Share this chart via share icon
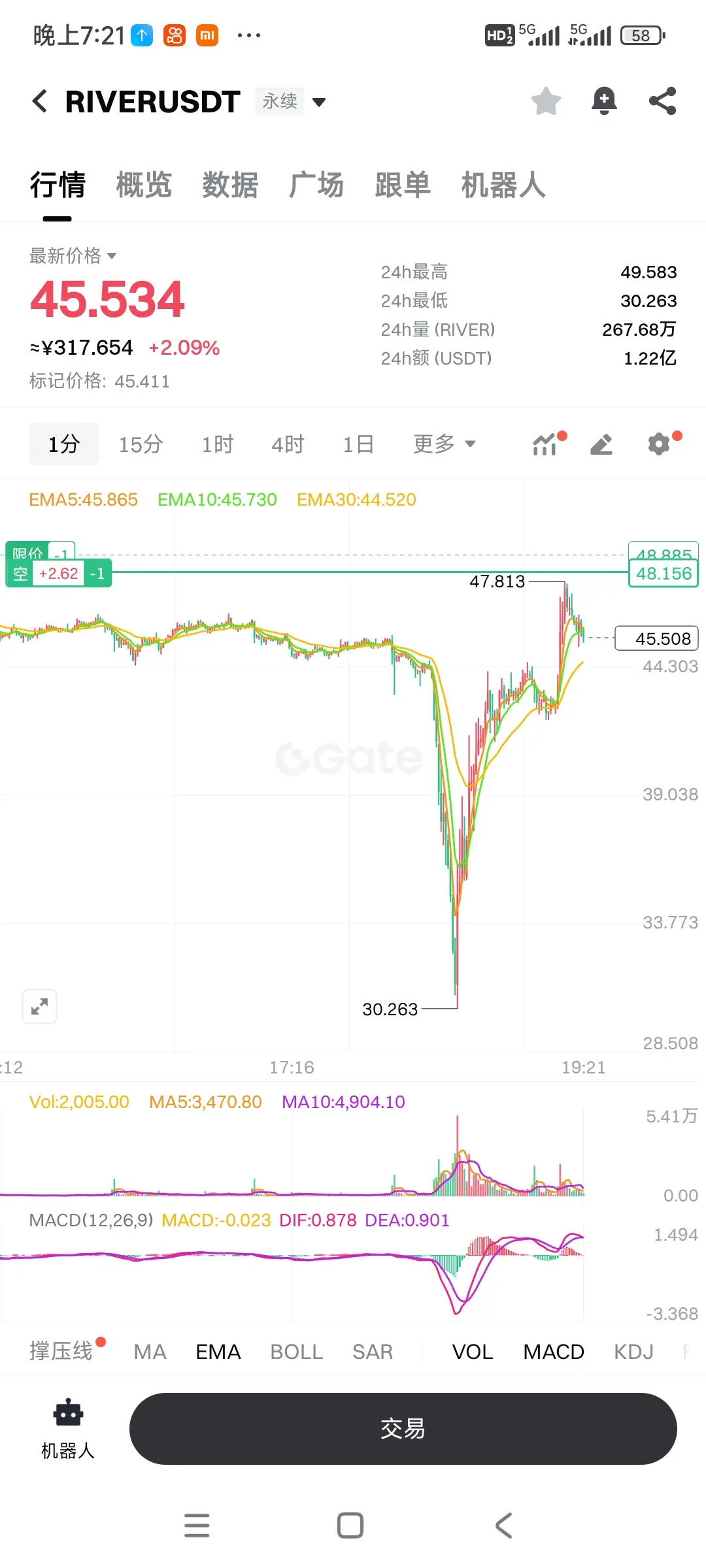 (x=662, y=101)
